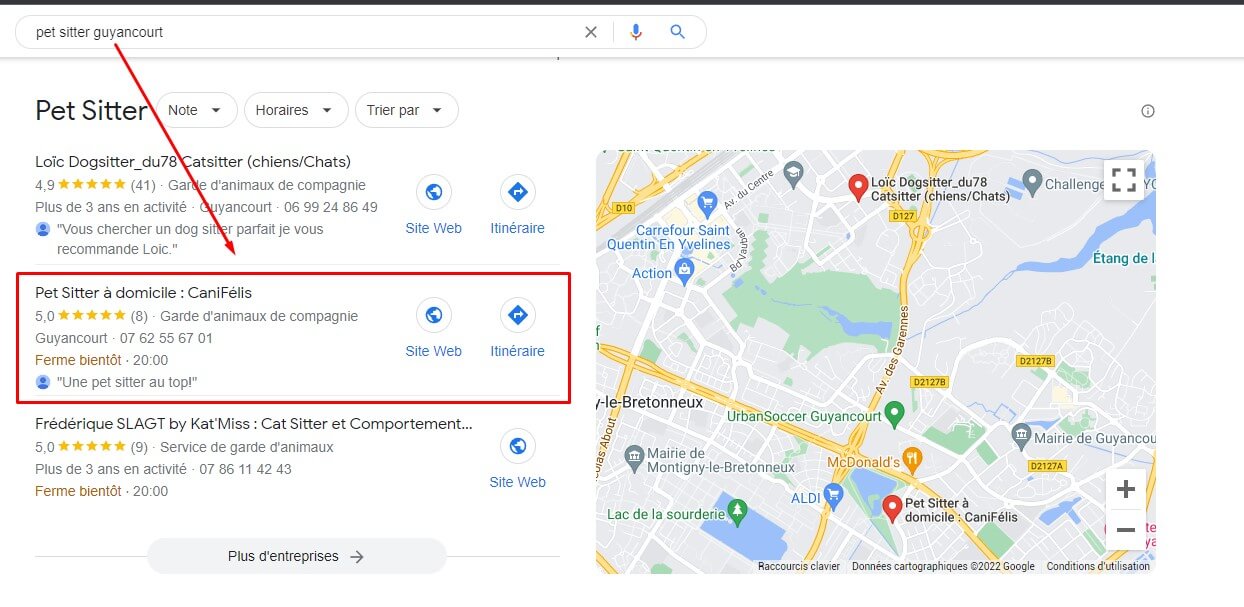
Task: Click Données cartographiques ©2022 Google text
Action: point(943,566)
